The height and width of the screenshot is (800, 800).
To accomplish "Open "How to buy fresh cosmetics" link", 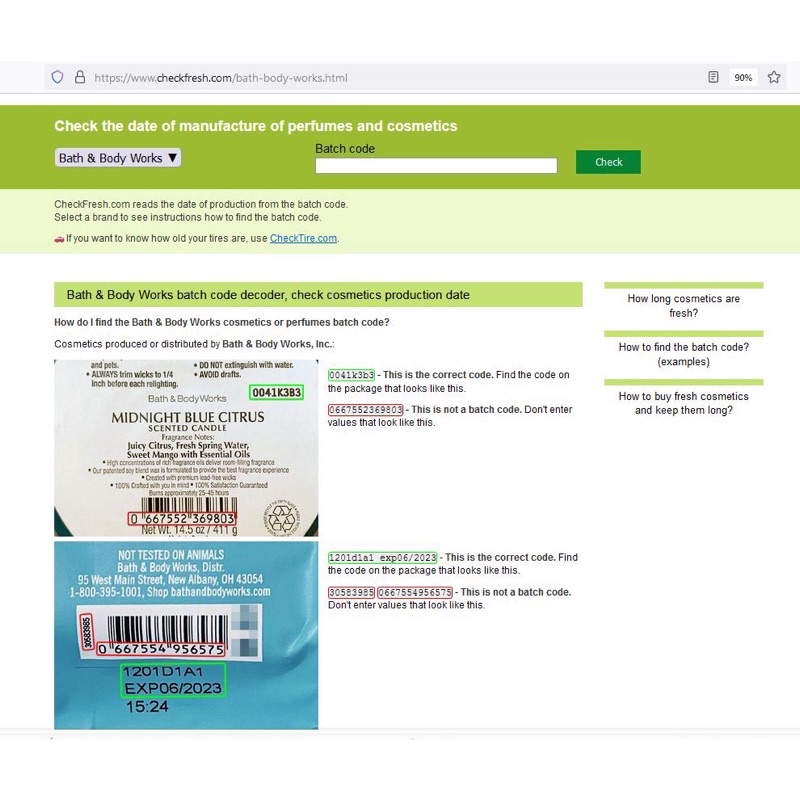I will [x=684, y=403].
